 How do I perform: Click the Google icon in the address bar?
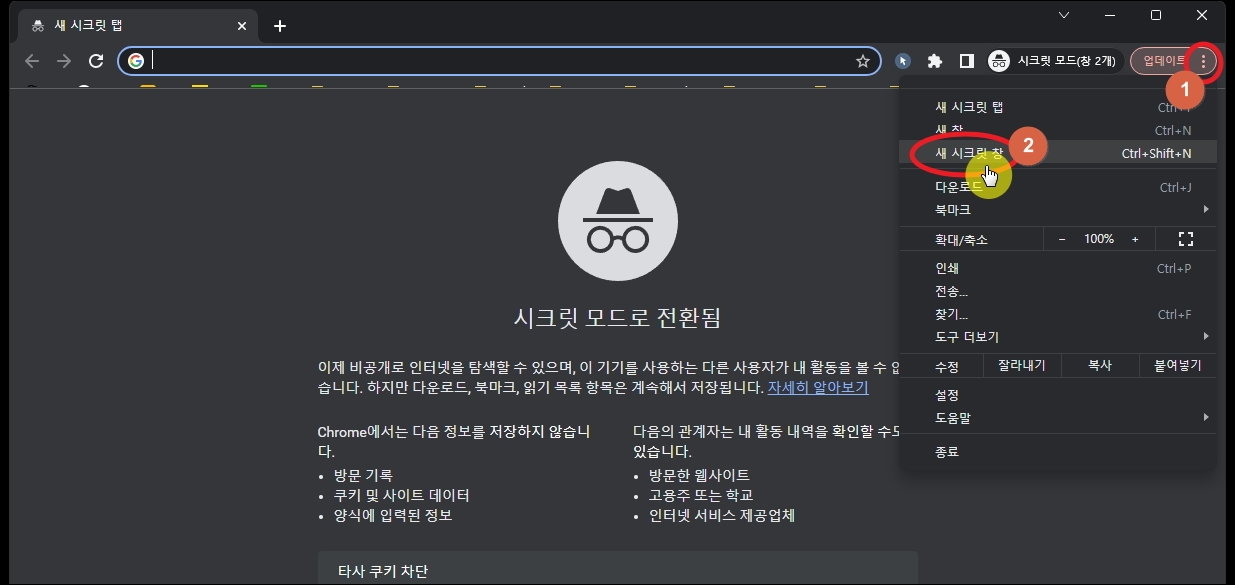[x=135, y=61]
